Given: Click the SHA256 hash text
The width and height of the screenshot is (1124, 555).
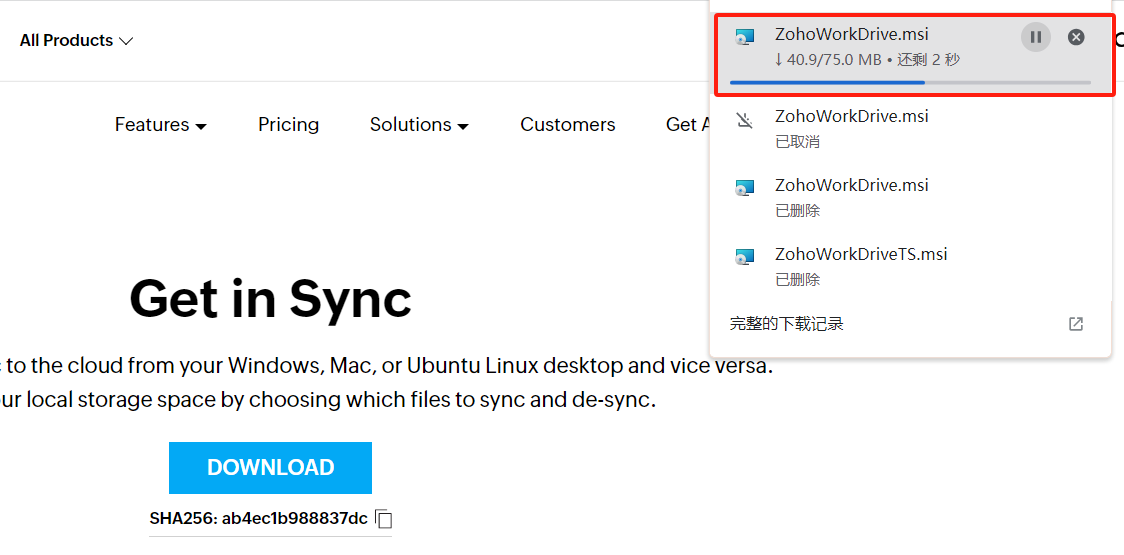Looking at the screenshot, I should [x=258, y=519].
